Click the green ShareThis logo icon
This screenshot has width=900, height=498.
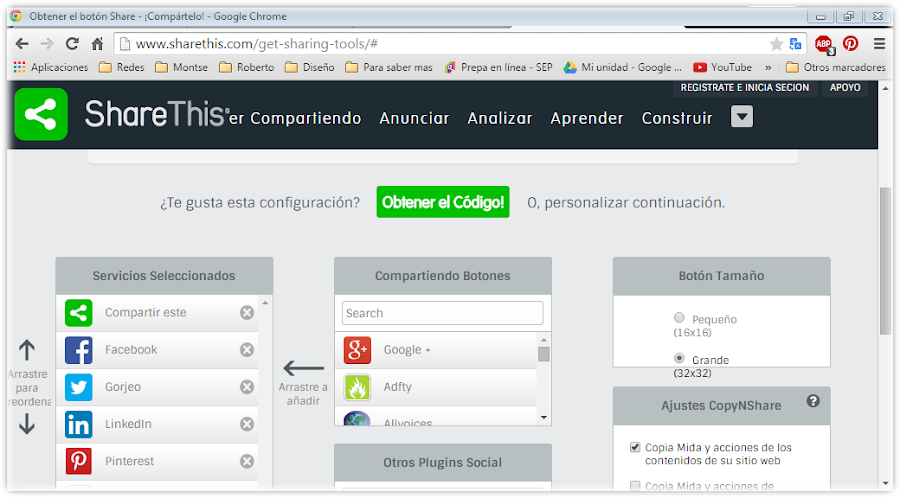tap(41, 114)
